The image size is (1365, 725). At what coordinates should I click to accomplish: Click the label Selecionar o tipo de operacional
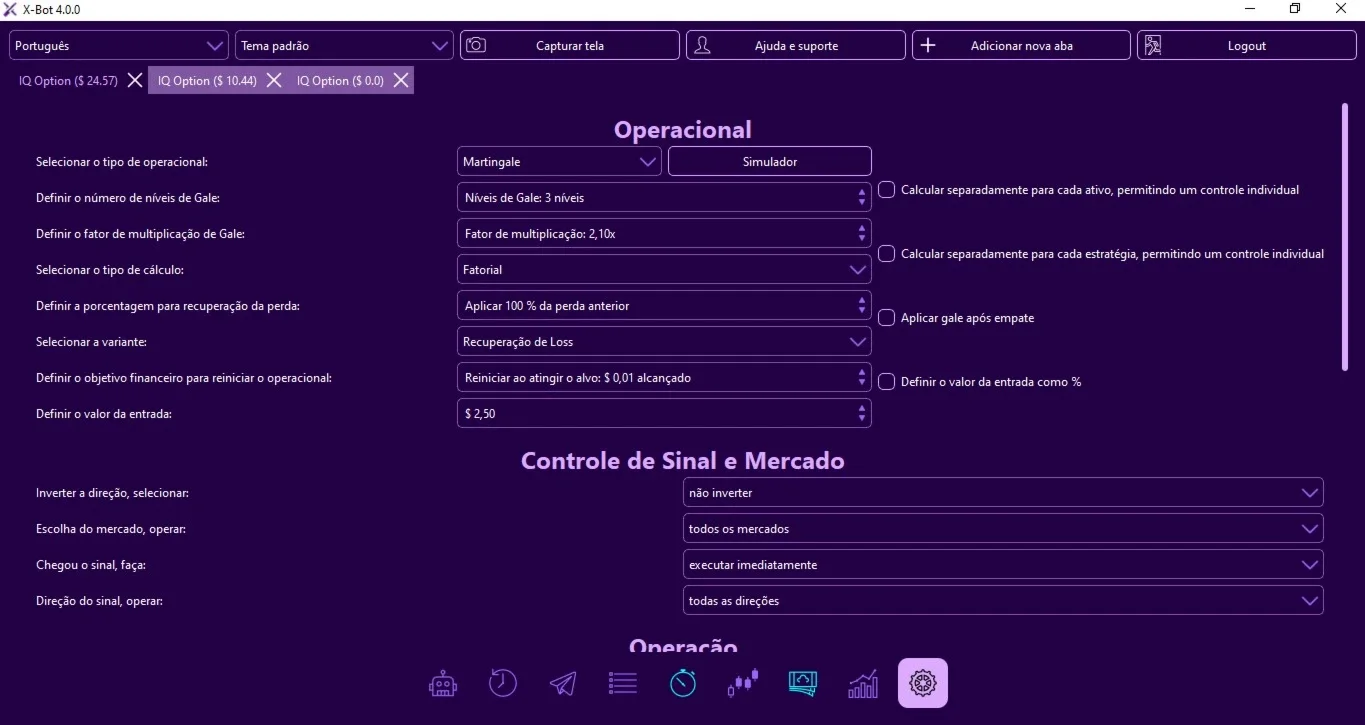(x=122, y=162)
